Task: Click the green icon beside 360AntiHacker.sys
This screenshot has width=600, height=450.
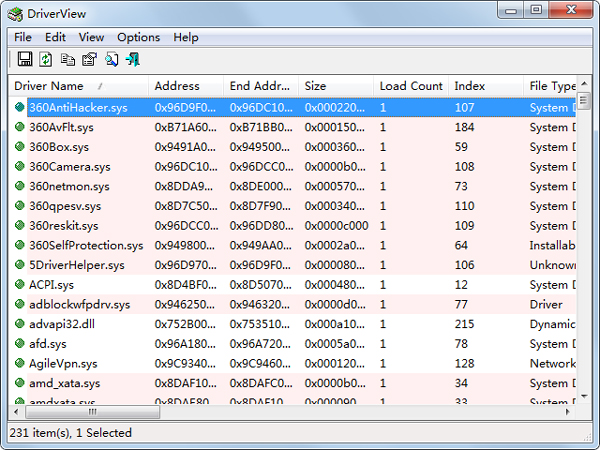Action: (x=20, y=107)
